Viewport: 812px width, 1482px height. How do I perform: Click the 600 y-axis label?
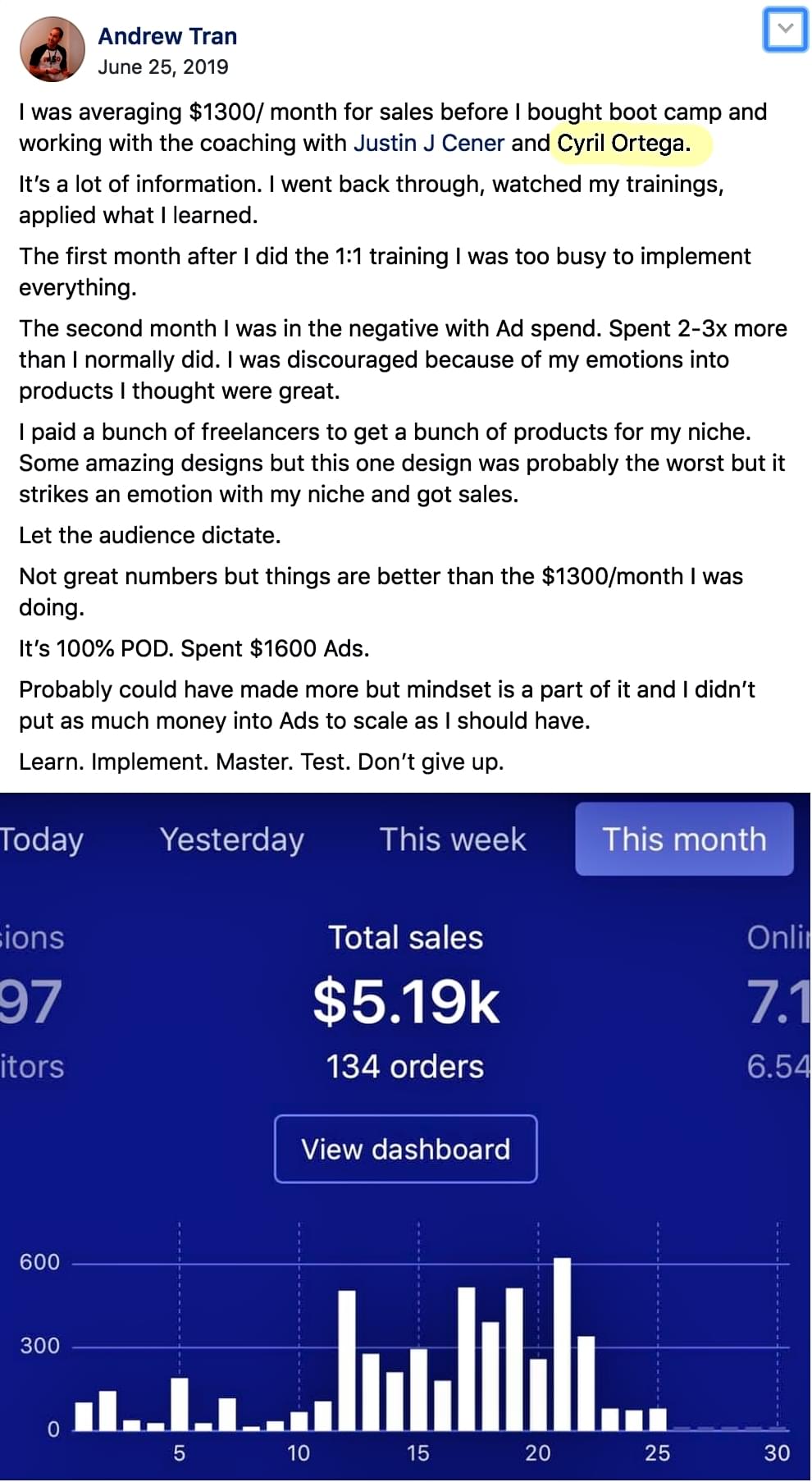click(39, 1262)
